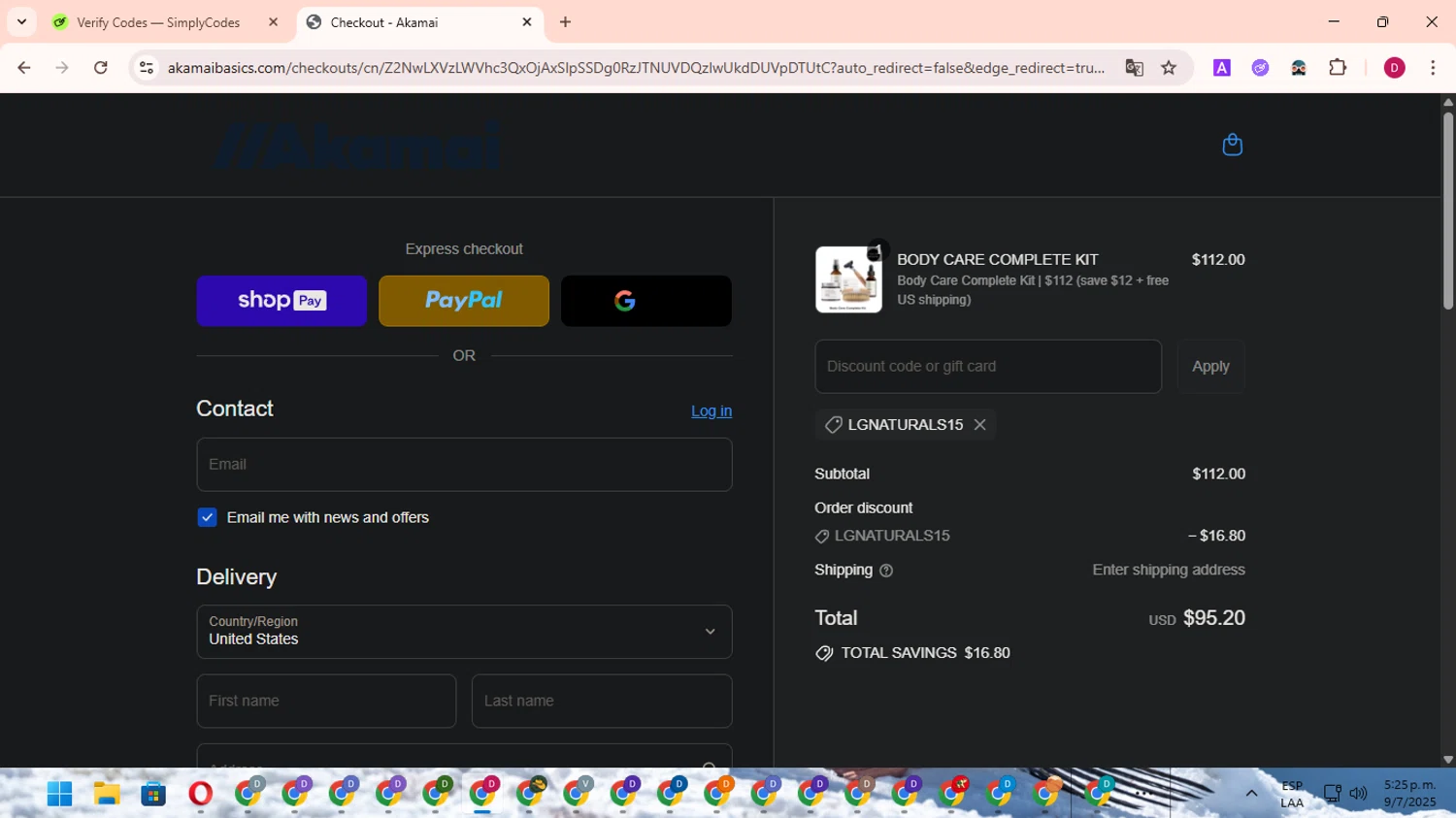Viewport: 1456px width, 818px height.
Task: Click the page vertical scrollbar thumb
Action: tap(1448, 211)
